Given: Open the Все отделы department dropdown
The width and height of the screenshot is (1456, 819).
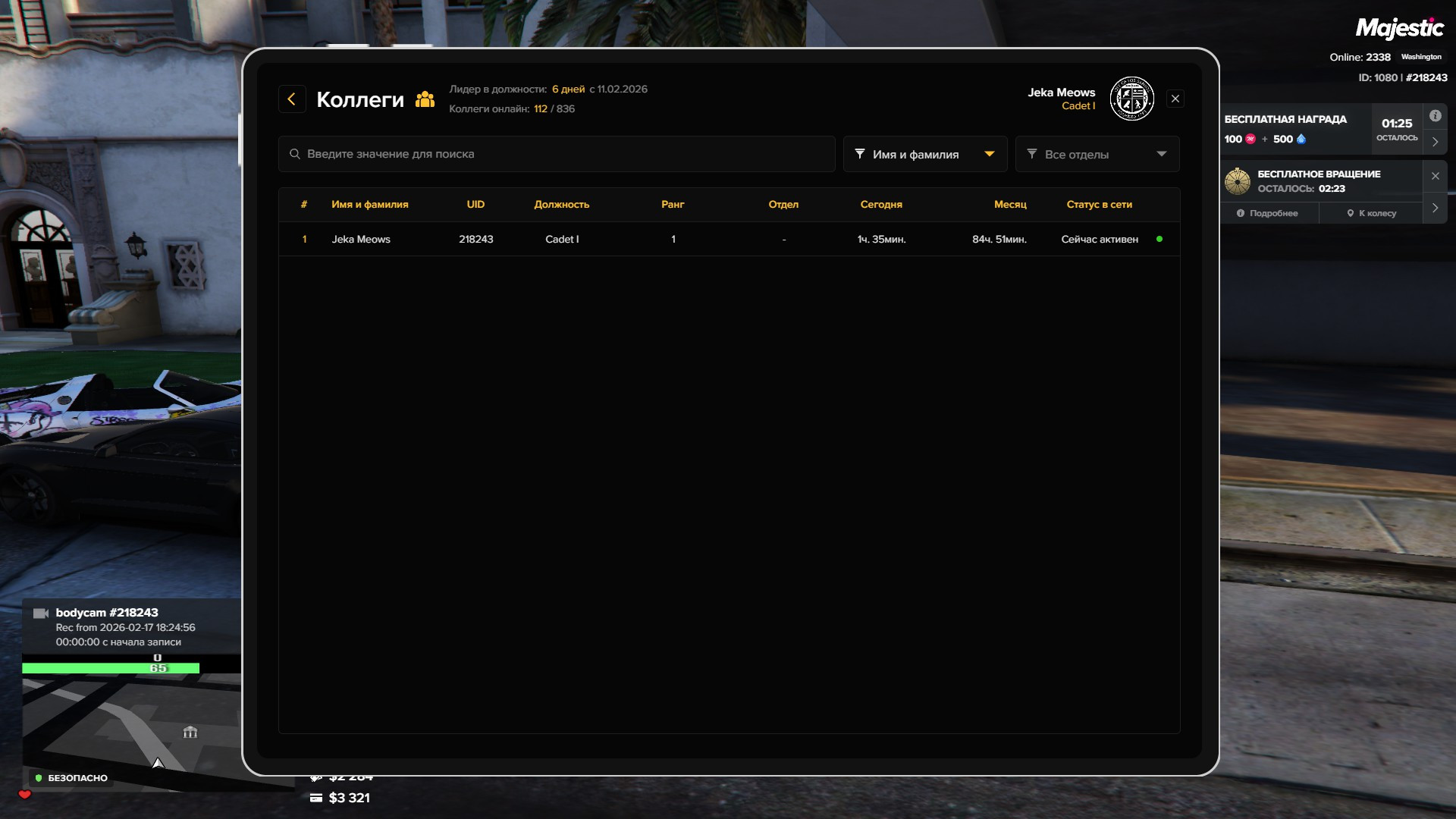Looking at the screenshot, I should 1097,154.
